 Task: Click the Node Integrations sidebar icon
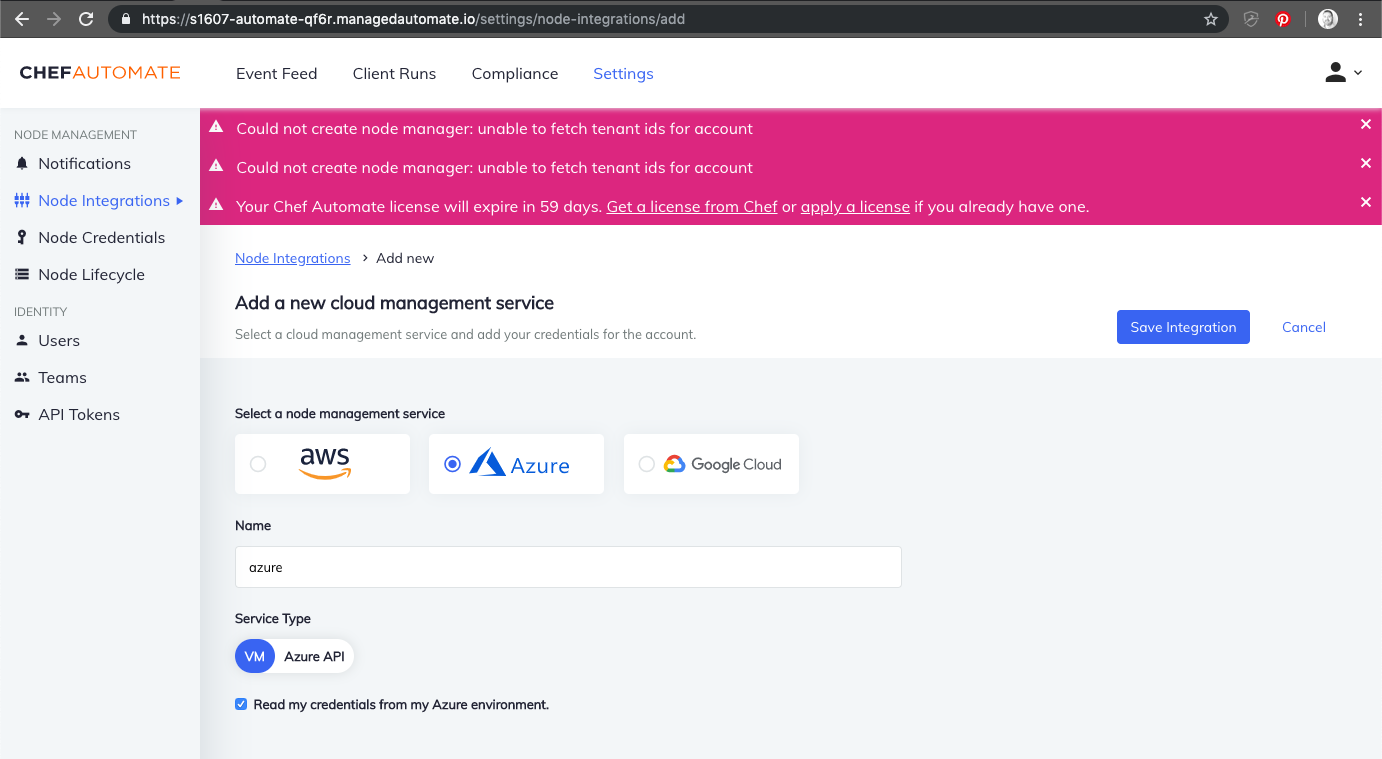click(22, 201)
